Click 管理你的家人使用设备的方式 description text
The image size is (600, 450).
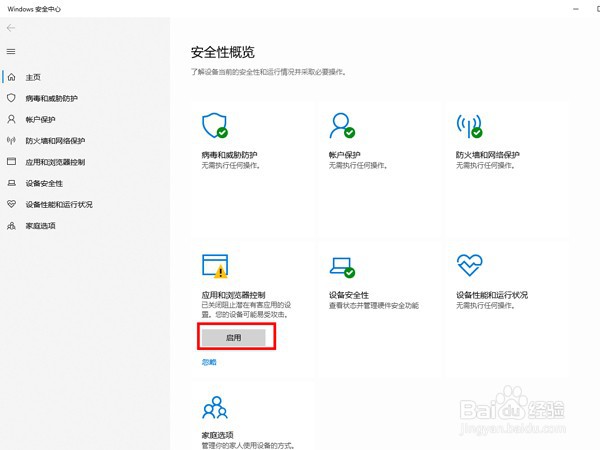click(248, 445)
